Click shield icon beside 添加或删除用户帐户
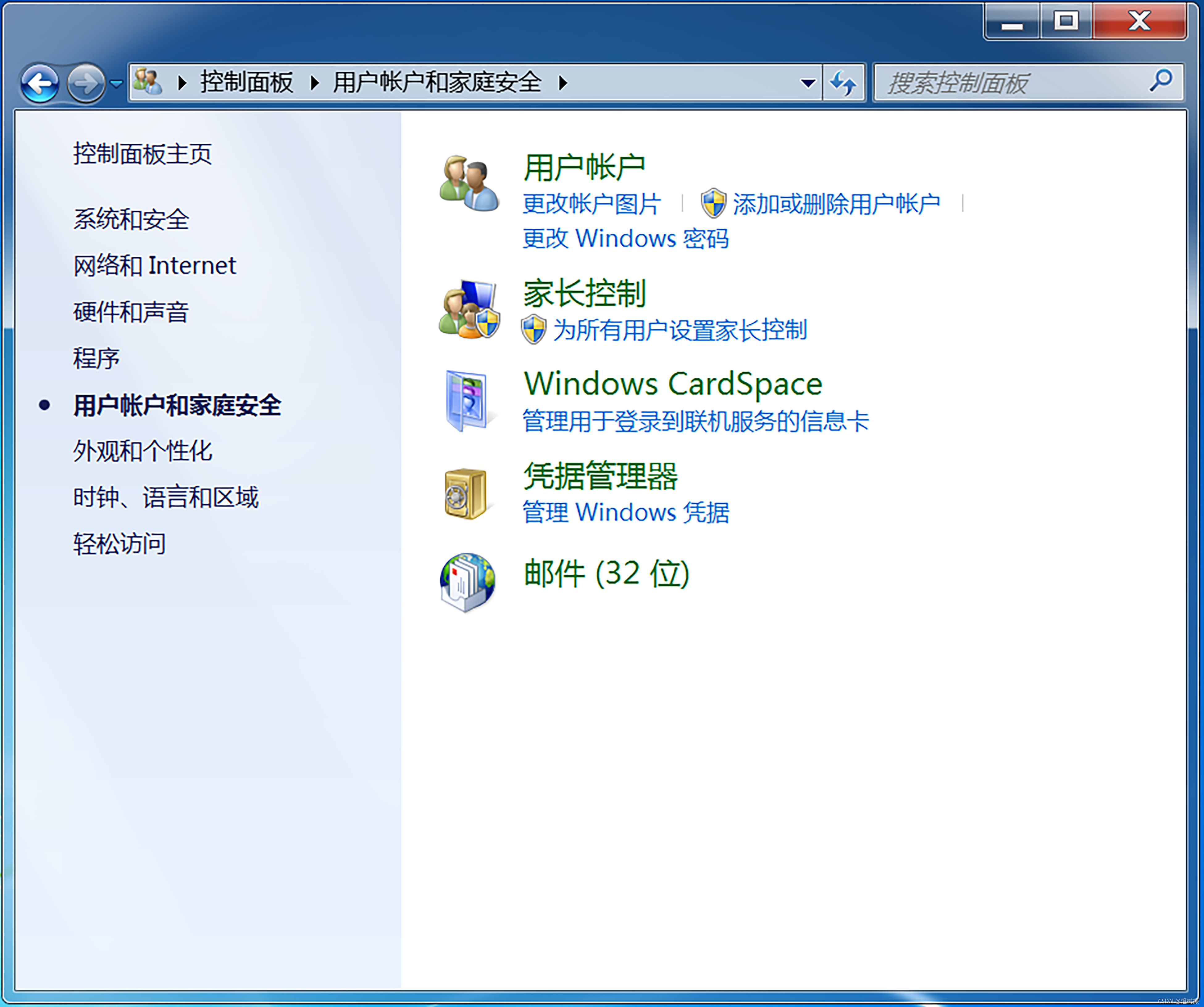The height and width of the screenshot is (1007, 1204). click(x=713, y=203)
